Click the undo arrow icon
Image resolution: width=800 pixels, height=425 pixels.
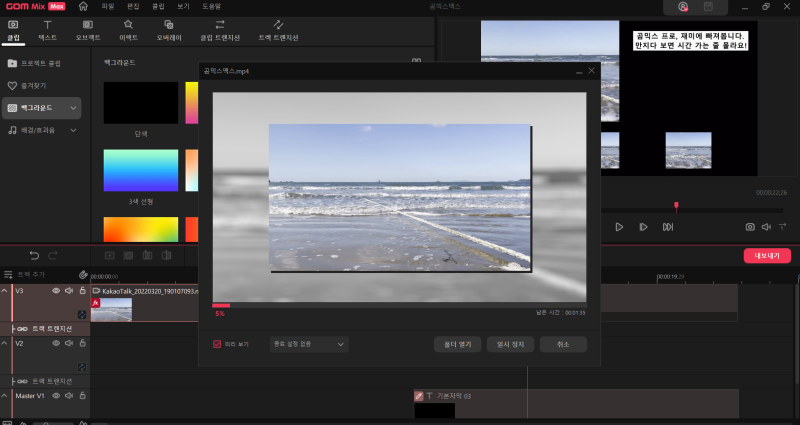(x=34, y=255)
